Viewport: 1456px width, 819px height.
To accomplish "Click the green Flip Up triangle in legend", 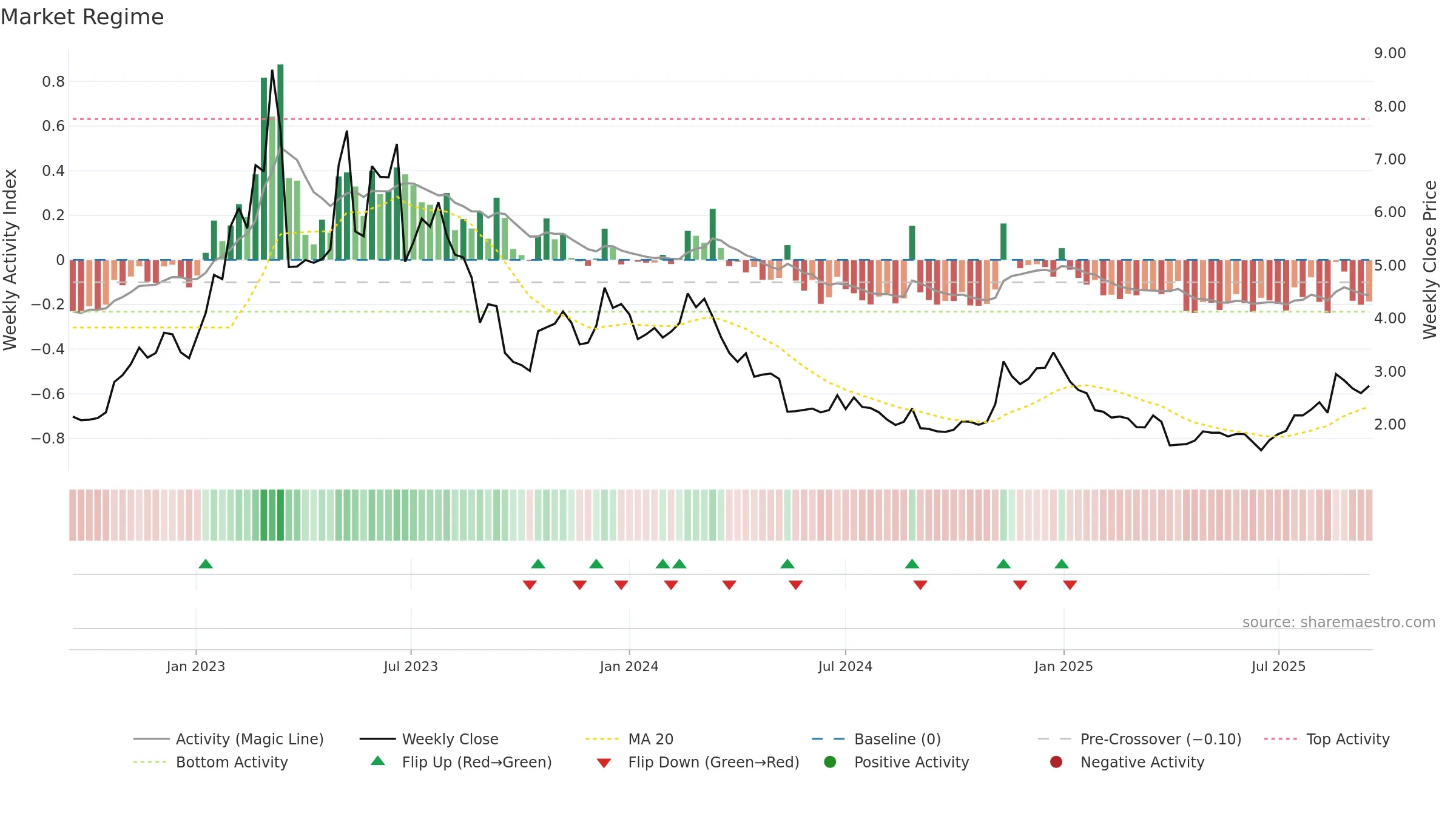I will [378, 761].
